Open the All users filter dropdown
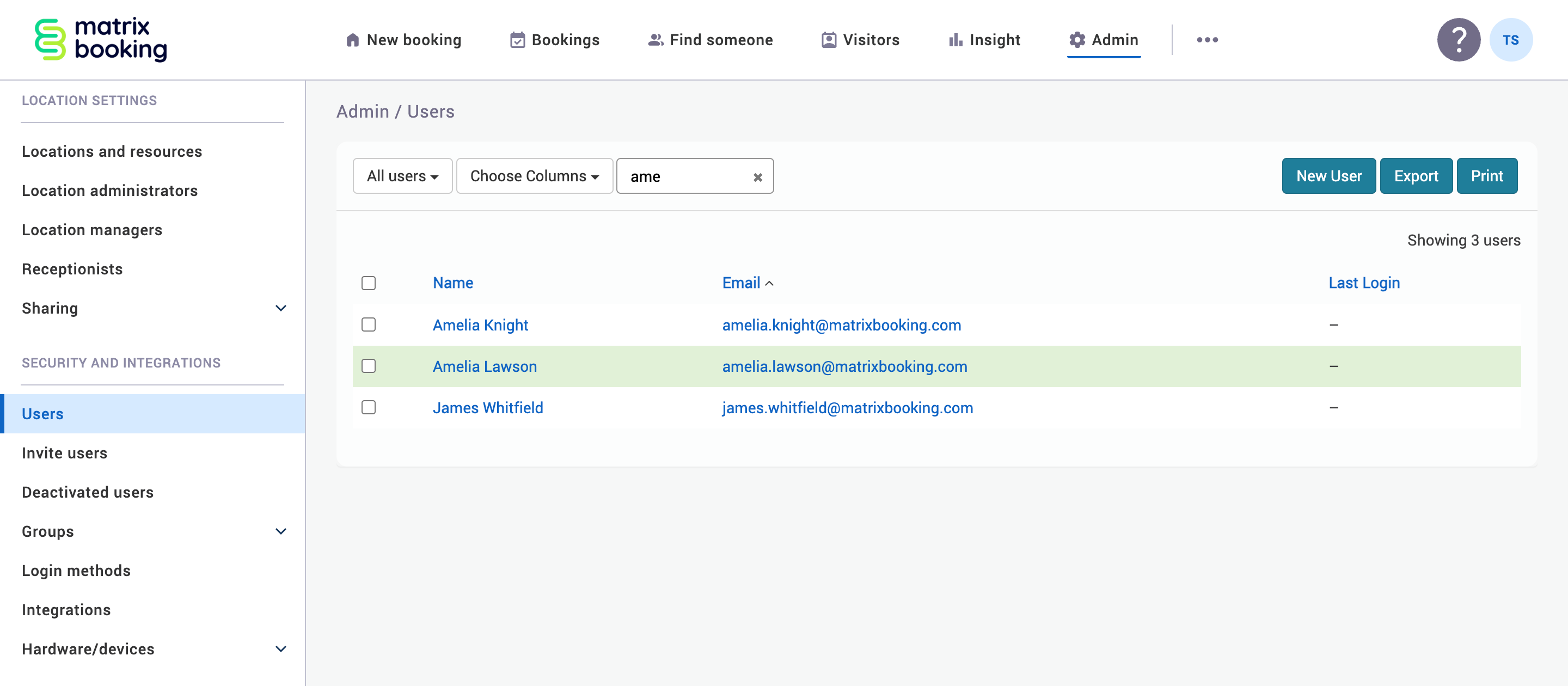This screenshot has width=1568, height=686. tap(402, 176)
